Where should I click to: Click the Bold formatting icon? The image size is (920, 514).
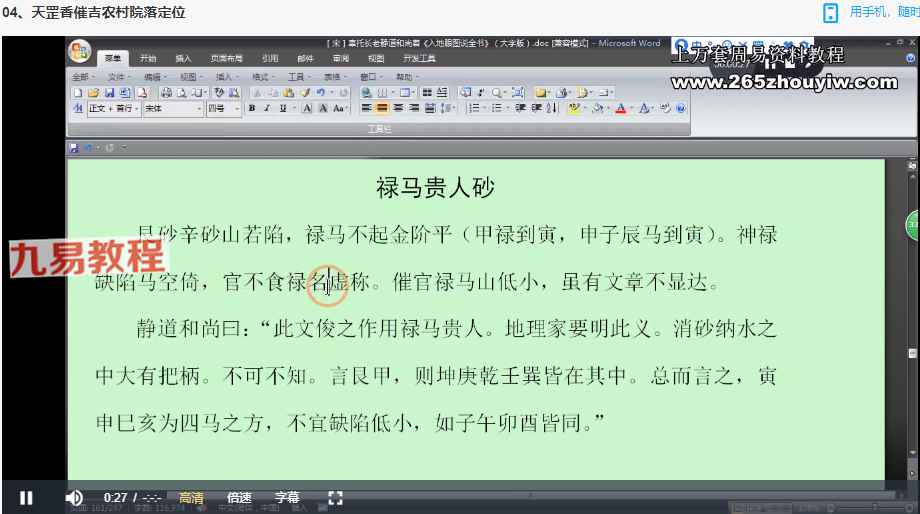click(x=252, y=108)
